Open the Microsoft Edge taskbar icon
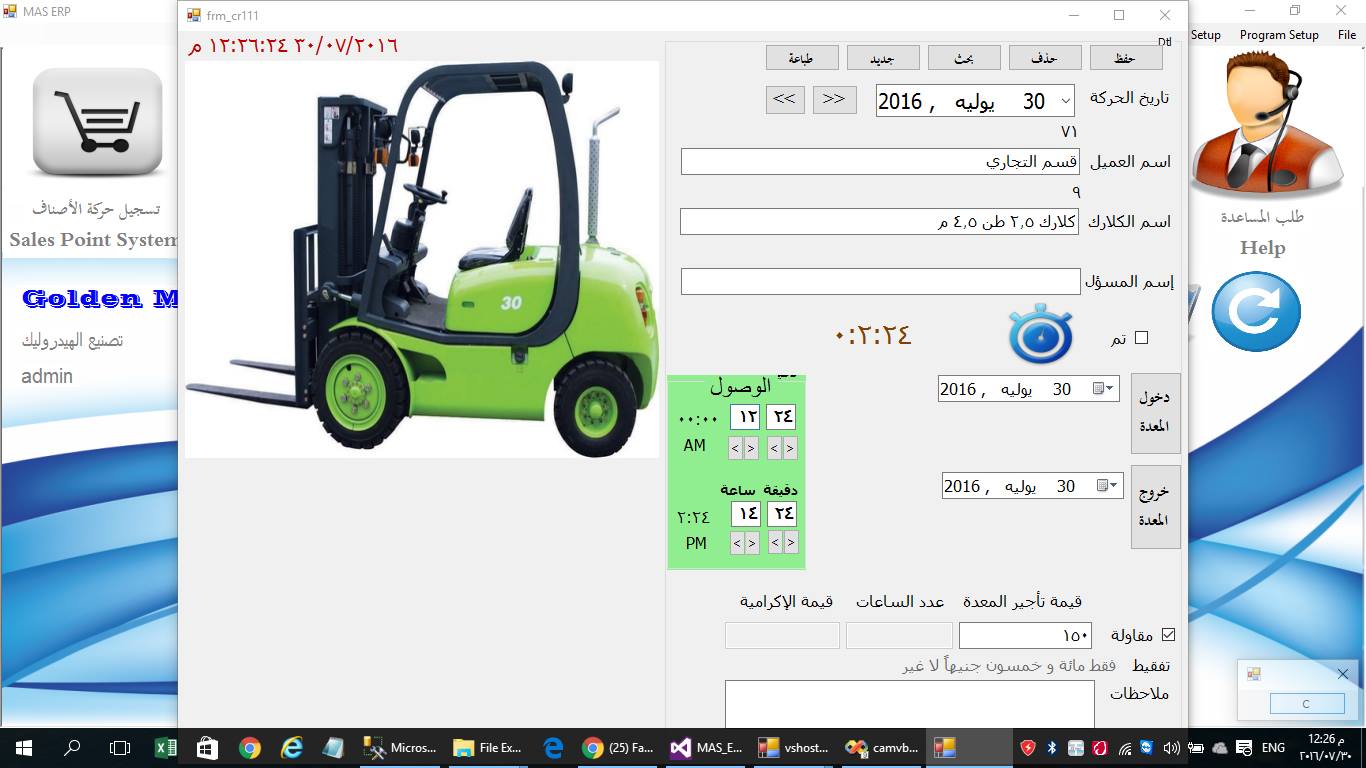Image resolution: width=1366 pixels, height=768 pixels. (553, 748)
